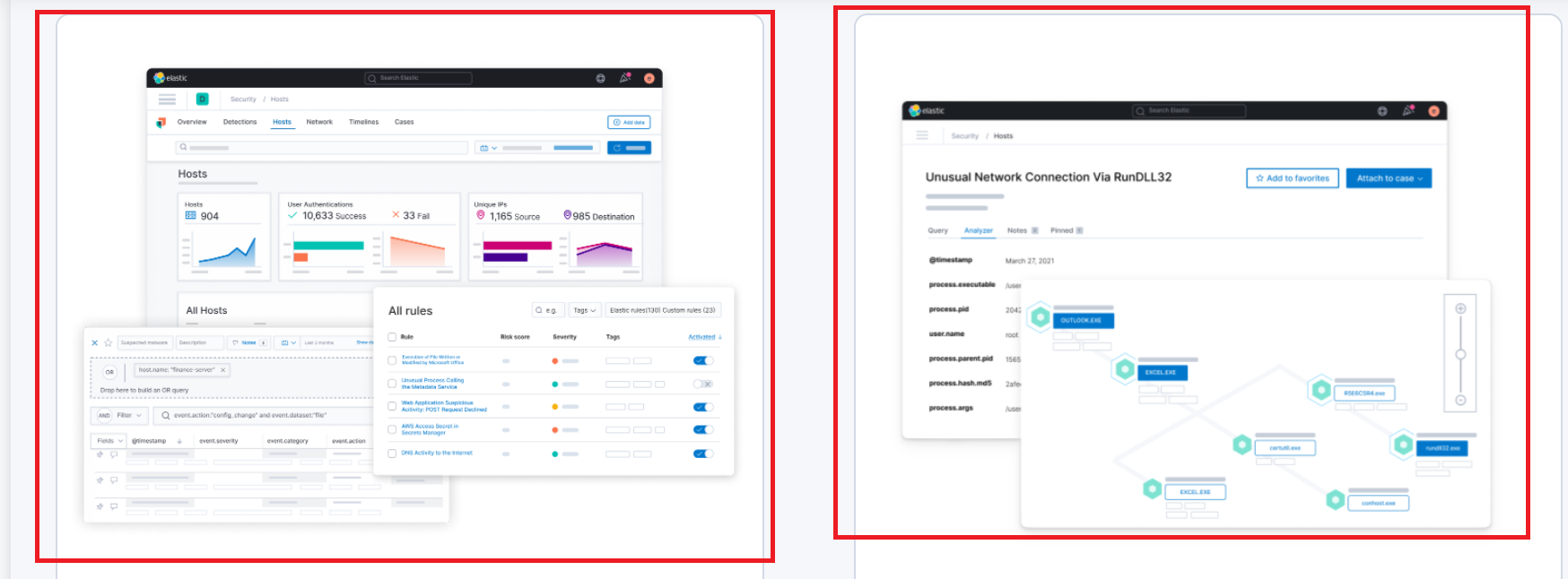
Task: Click the All rules search box
Action: coord(548,310)
